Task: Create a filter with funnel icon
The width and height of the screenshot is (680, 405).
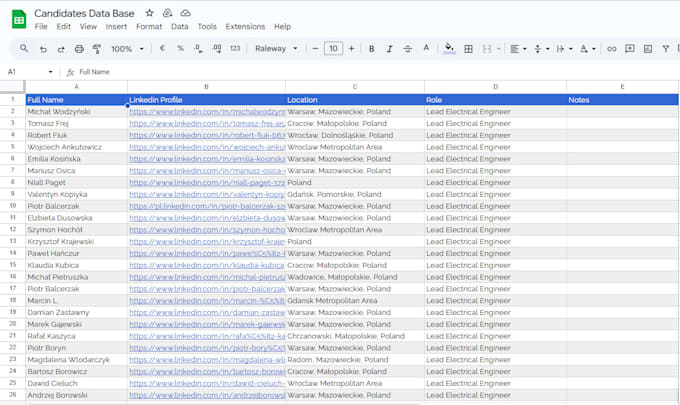Action: 666,49
